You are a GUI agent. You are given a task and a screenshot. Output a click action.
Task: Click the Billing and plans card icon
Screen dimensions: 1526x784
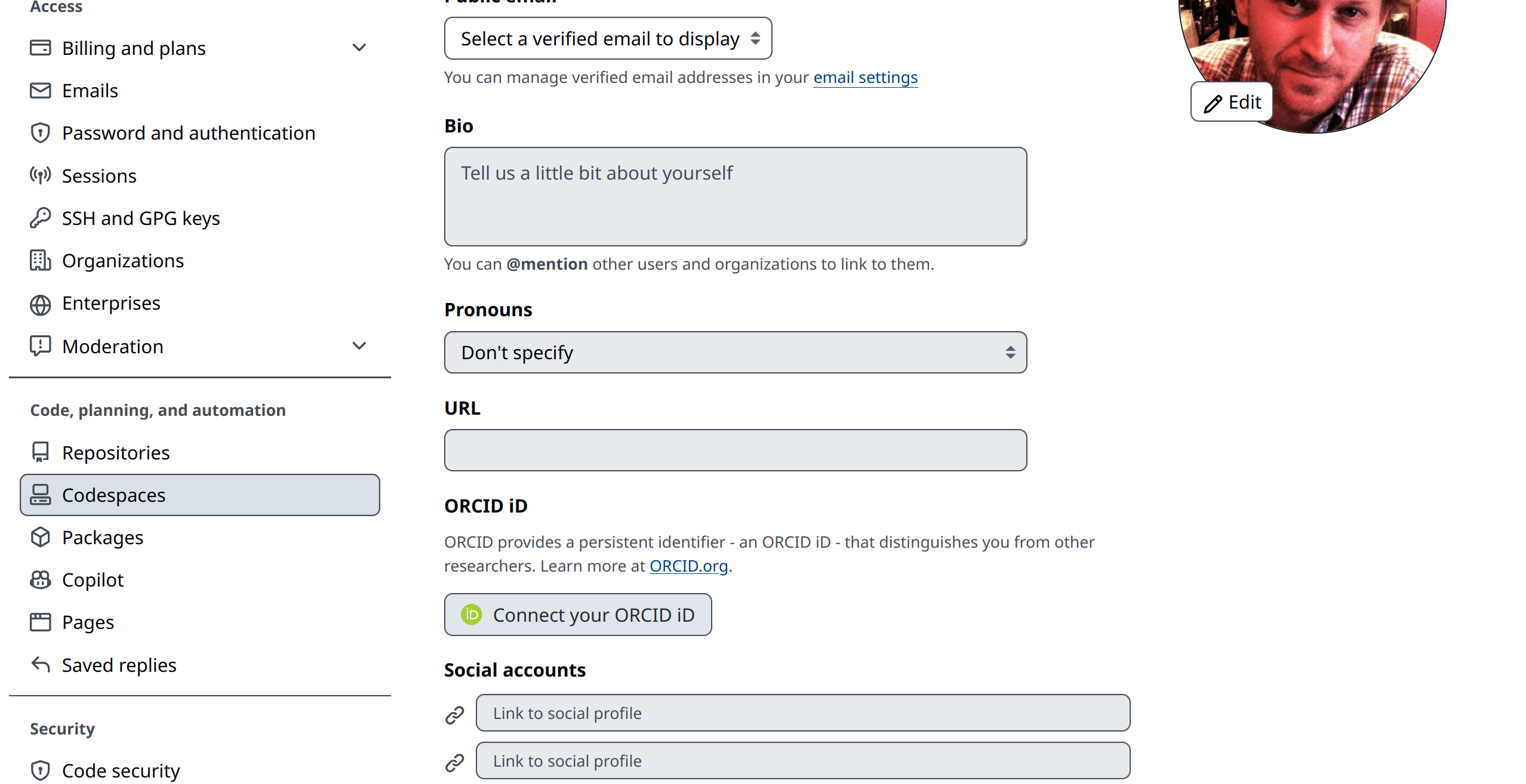tap(40, 48)
